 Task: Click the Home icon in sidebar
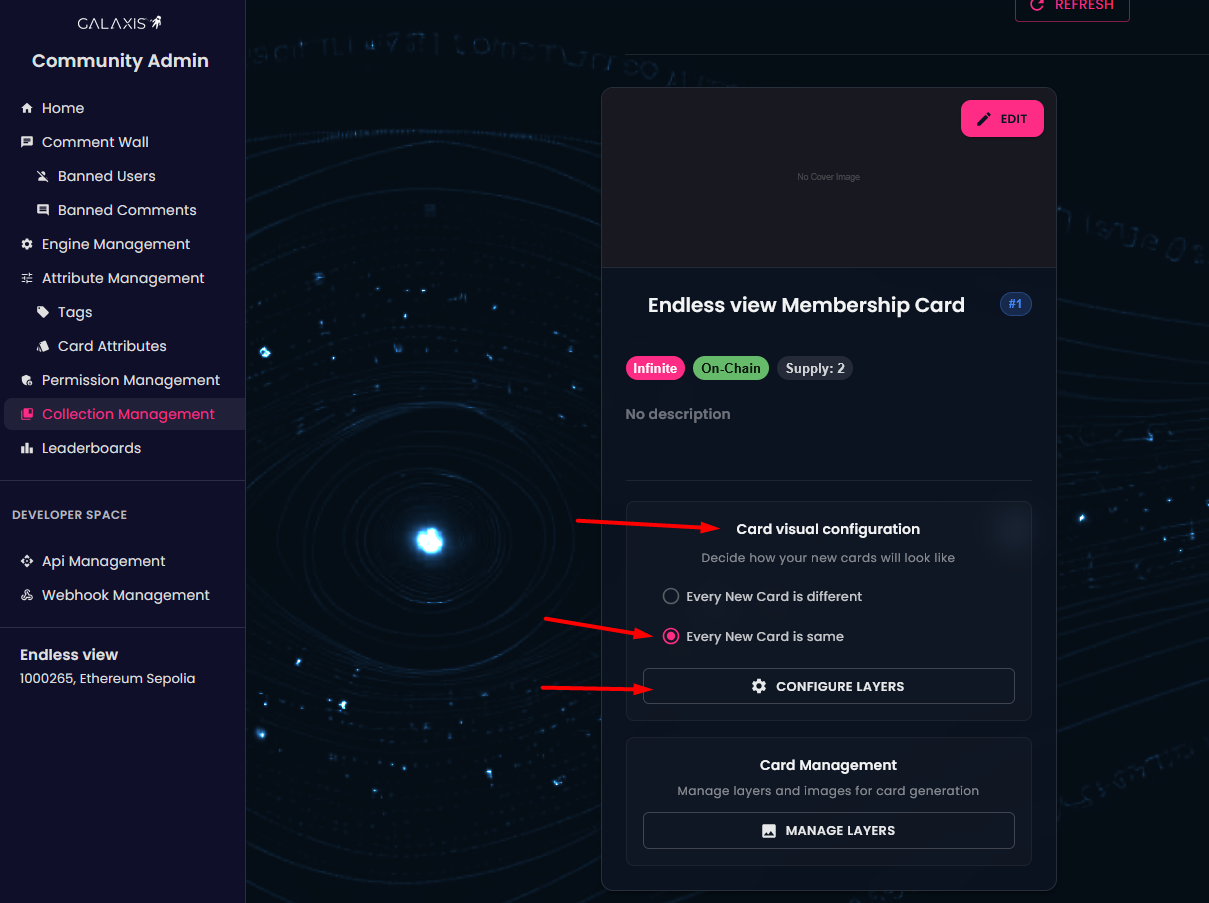[x=27, y=108]
